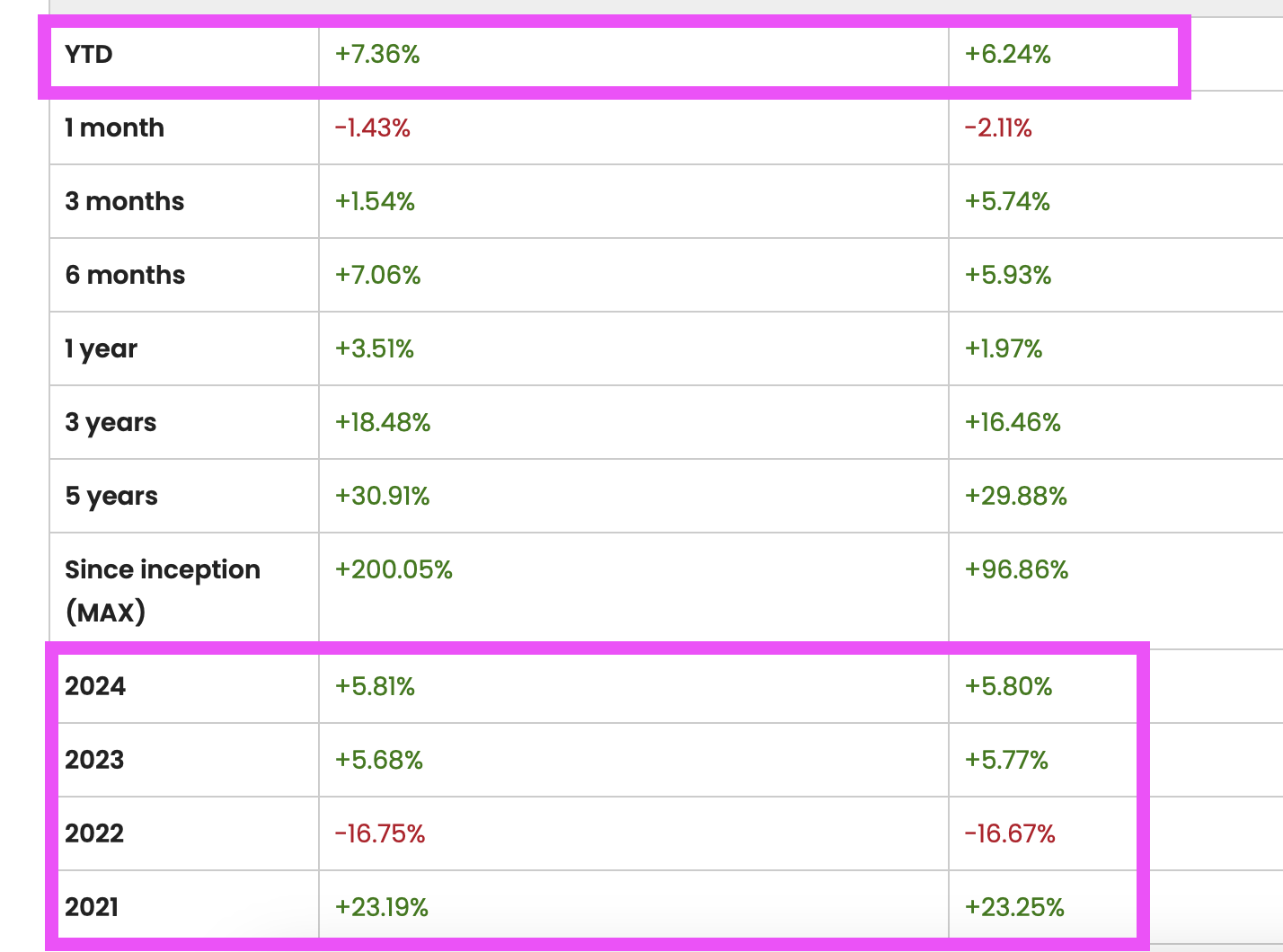Select the +7.36% YTD value
1283x952 pixels.
point(377,55)
